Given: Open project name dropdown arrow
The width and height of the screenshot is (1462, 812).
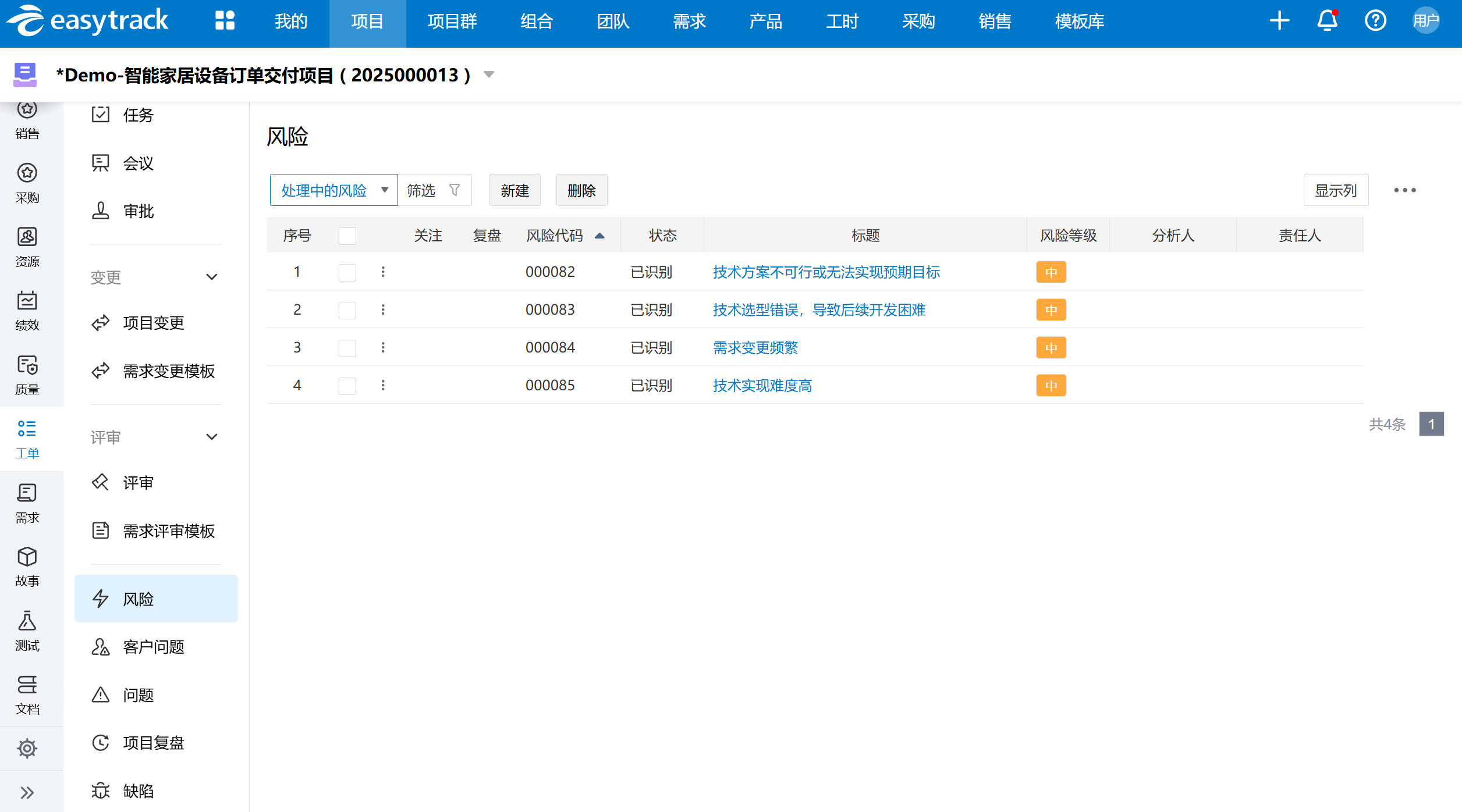Looking at the screenshot, I should pyautogui.click(x=489, y=74).
